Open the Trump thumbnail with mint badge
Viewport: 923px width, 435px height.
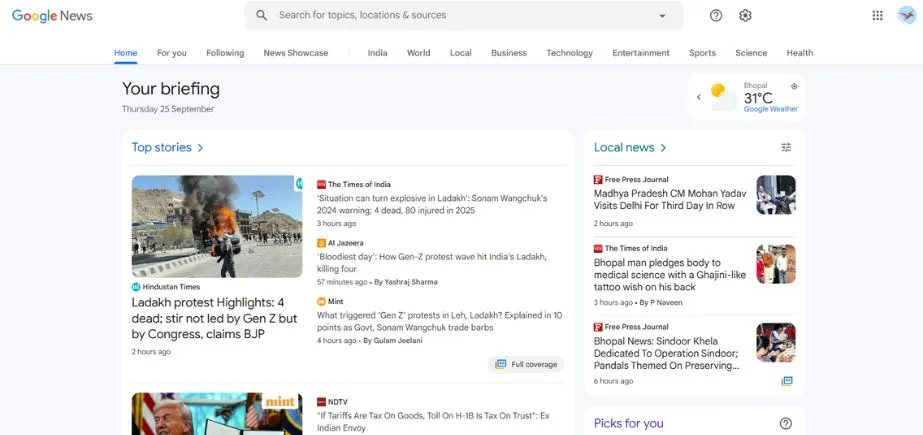(217, 414)
